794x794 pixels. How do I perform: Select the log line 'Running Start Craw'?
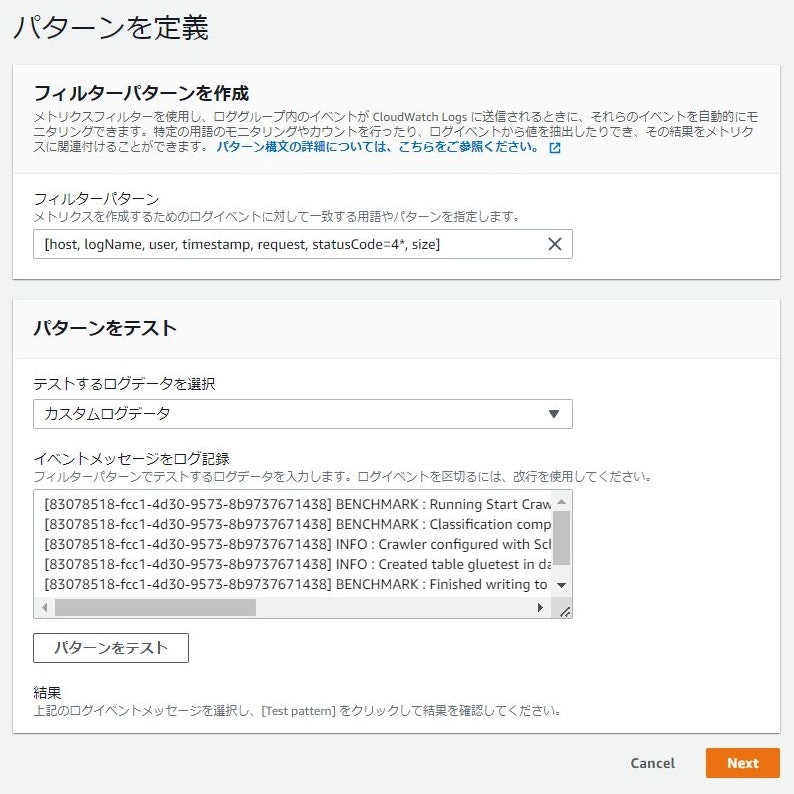tap(298, 504)
